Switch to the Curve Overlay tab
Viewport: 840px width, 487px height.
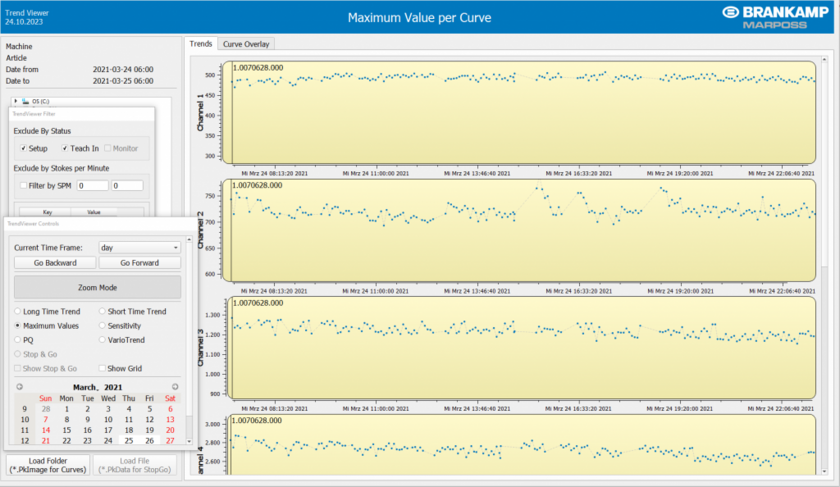(246, 44)
